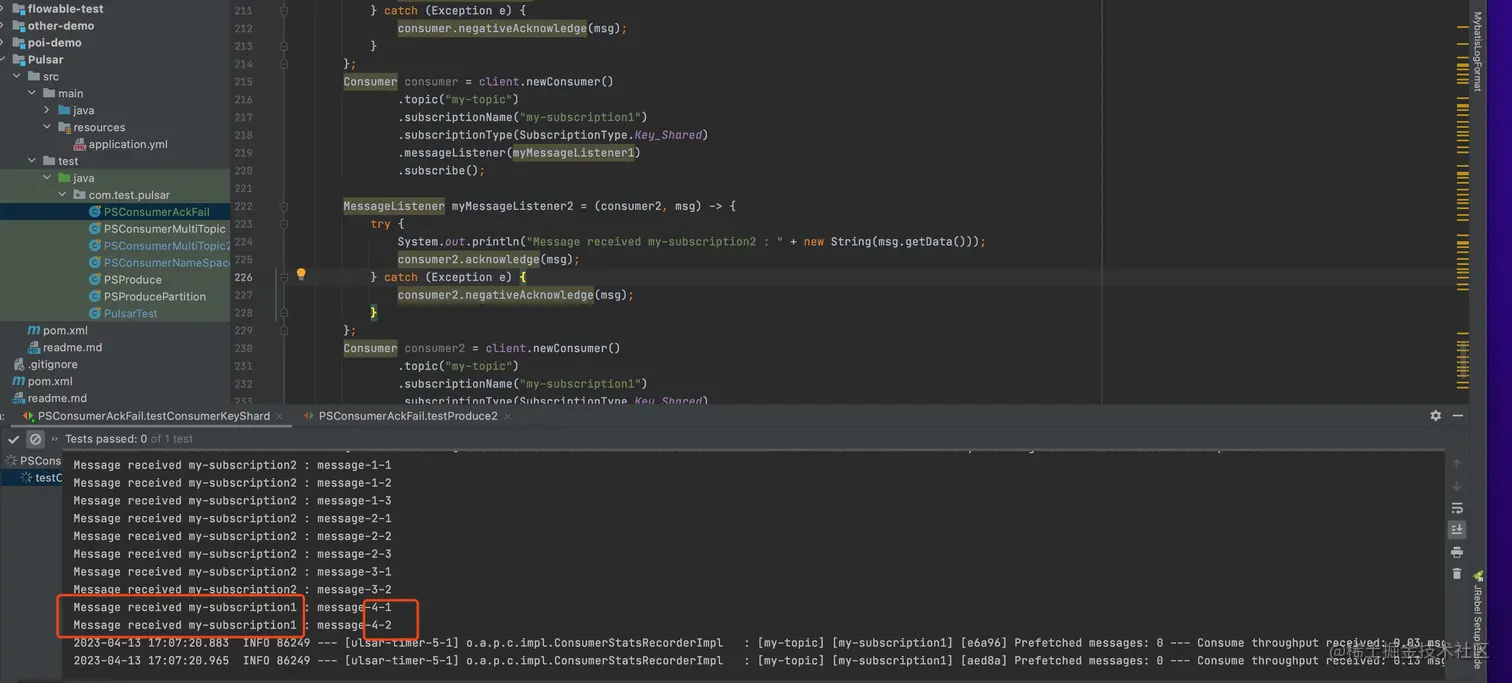Toggle soft-wrap in console output
The width and height of the screenshot is (1512, 683).
pos(1456,508)
